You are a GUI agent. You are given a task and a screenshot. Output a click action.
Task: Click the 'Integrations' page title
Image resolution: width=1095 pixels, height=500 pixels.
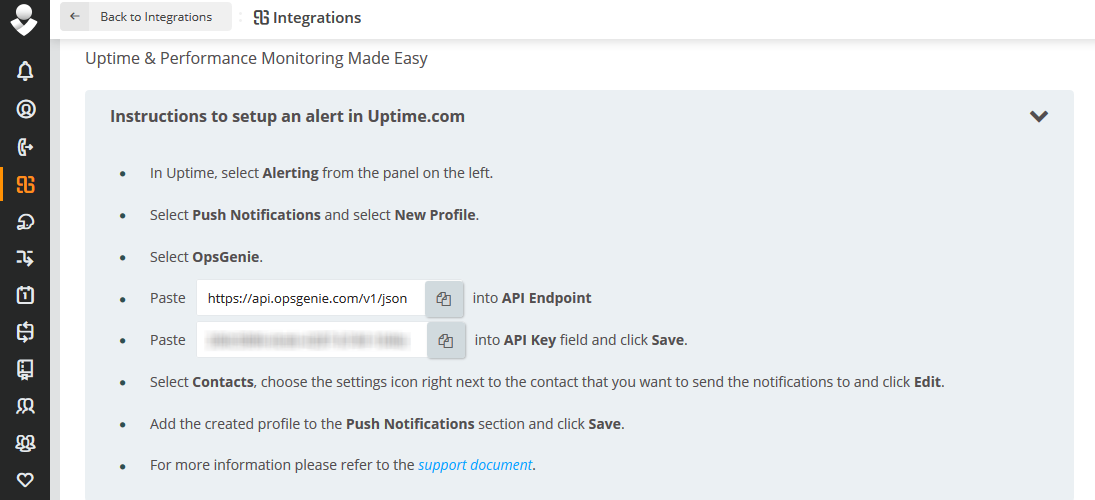click(317, 17)
